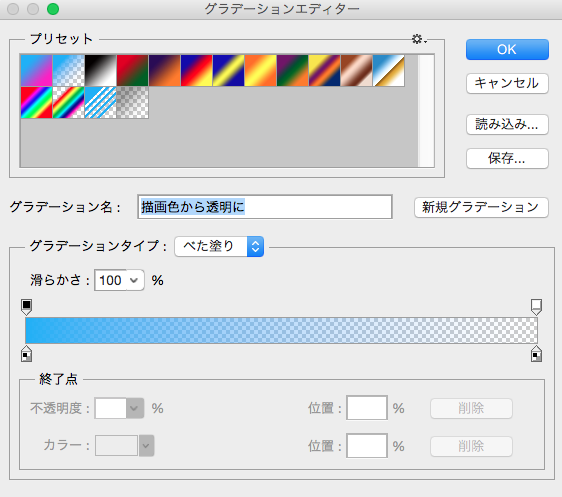
Task: Click the キャンセル button
Action: click(507, 83)
